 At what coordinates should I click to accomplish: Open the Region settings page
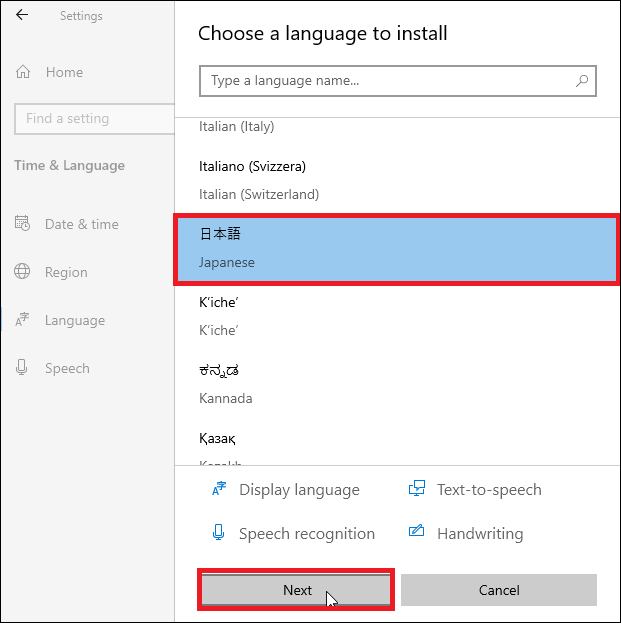coord(66,272)
